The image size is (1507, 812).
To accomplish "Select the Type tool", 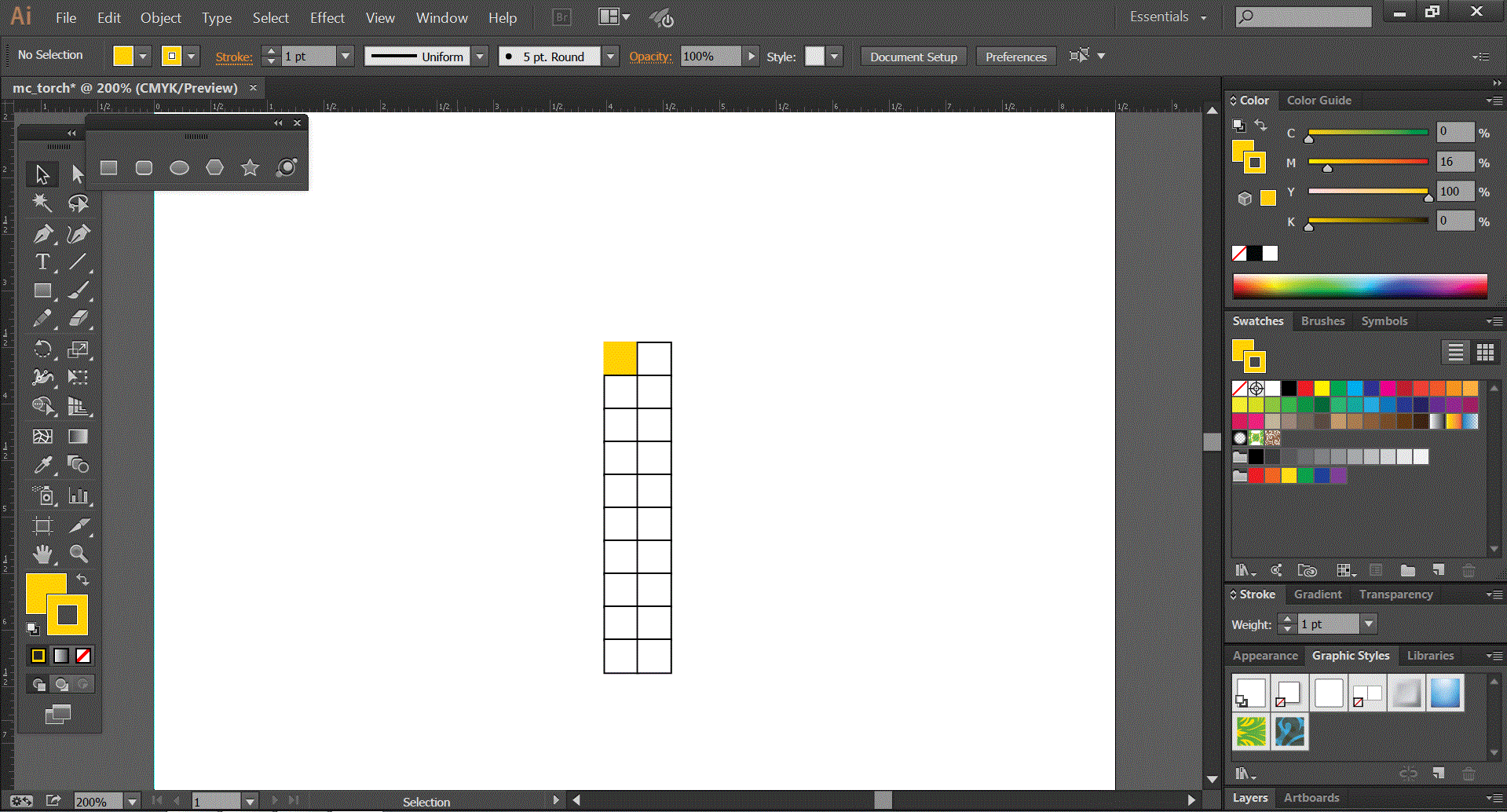I will (42, 262).
